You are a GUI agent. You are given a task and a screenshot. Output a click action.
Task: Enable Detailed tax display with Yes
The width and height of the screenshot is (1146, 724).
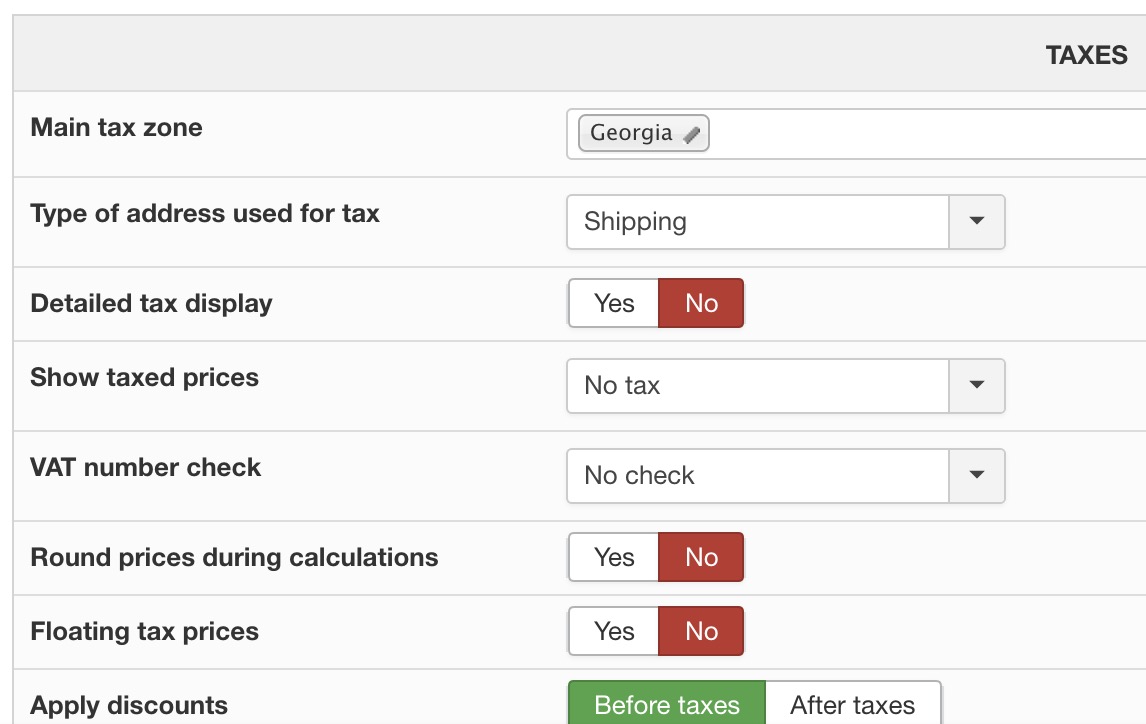(614, 303)
